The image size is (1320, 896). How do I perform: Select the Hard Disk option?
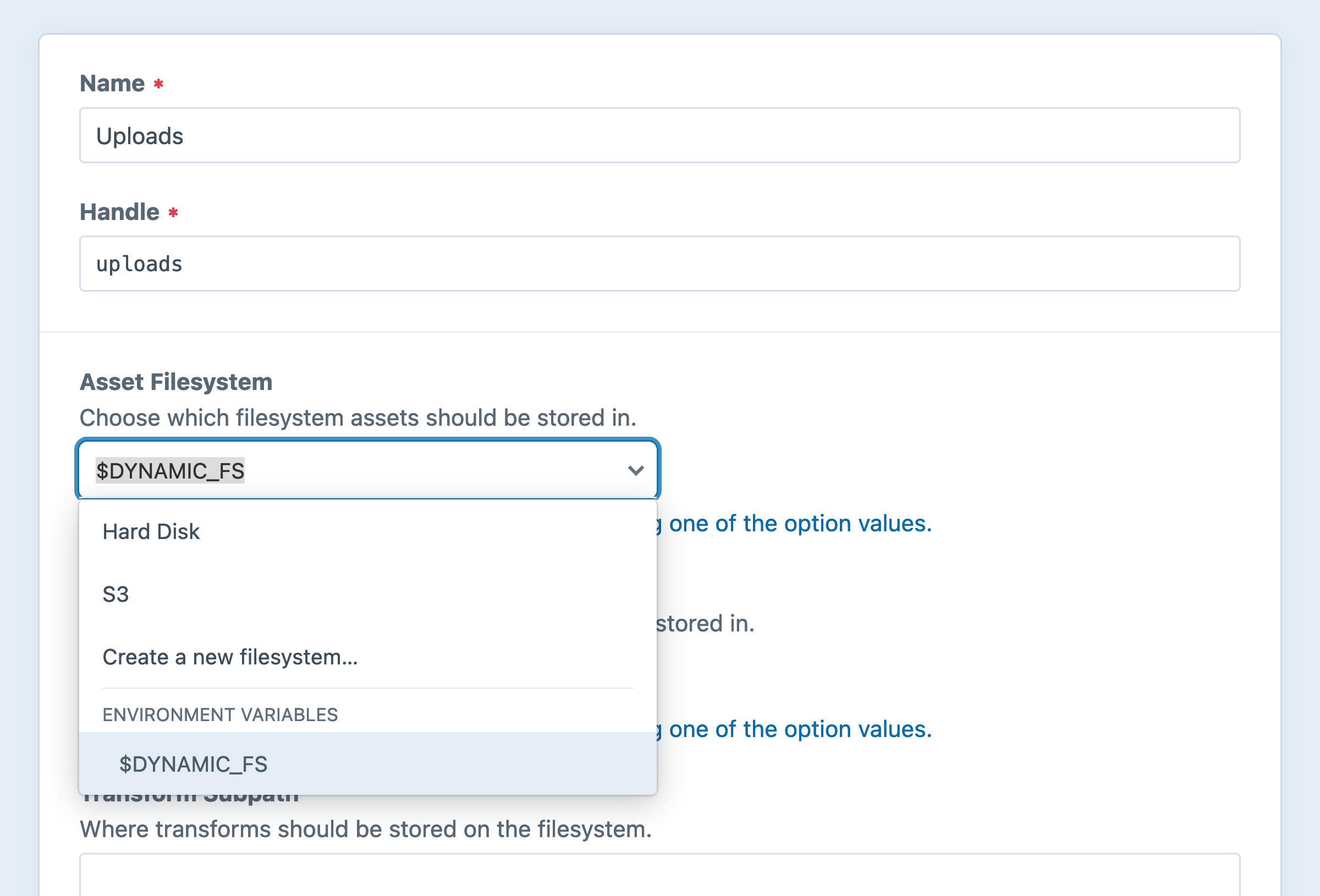coord(368,532)
